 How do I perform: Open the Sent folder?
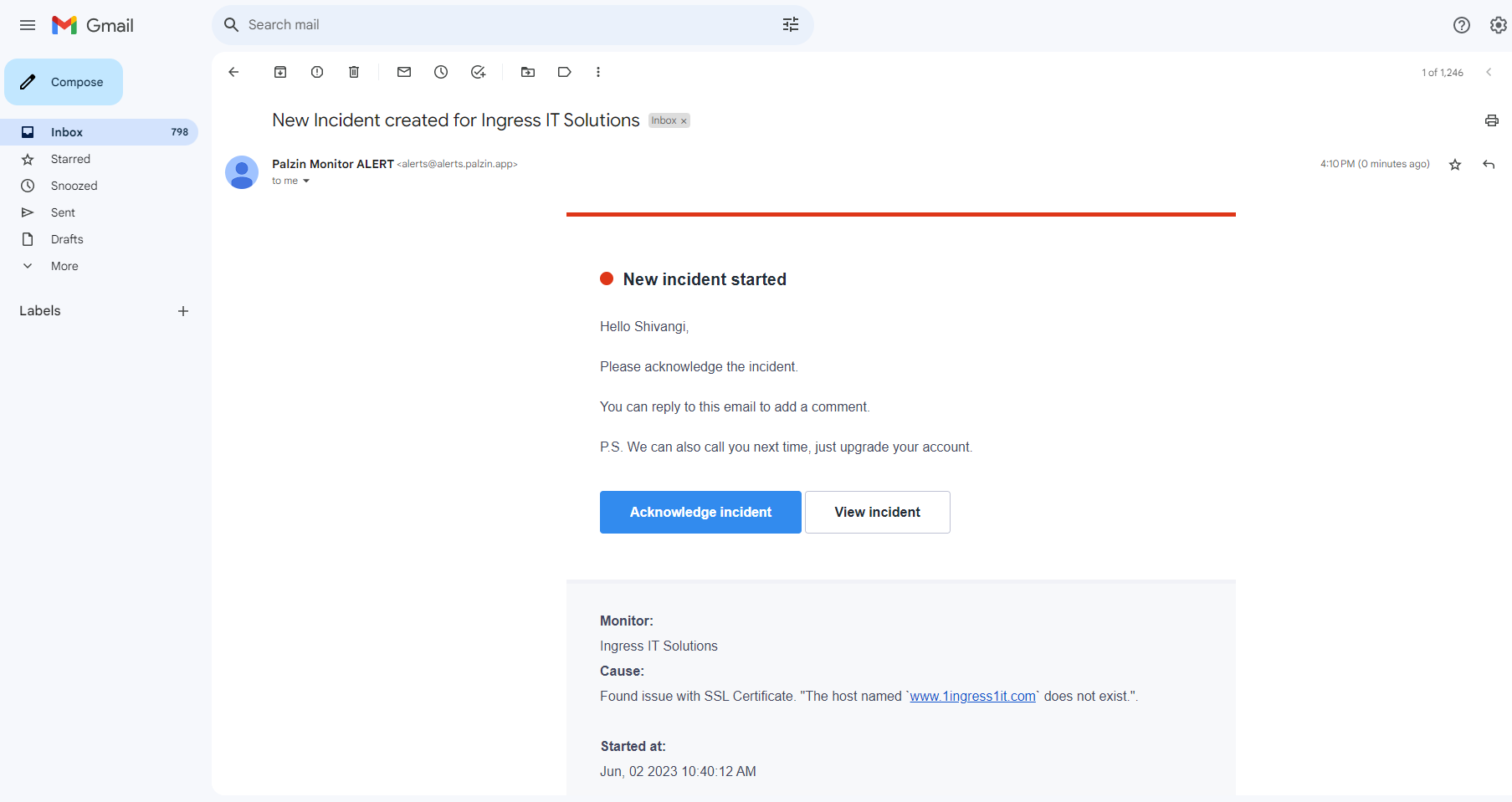click(99, 212)
